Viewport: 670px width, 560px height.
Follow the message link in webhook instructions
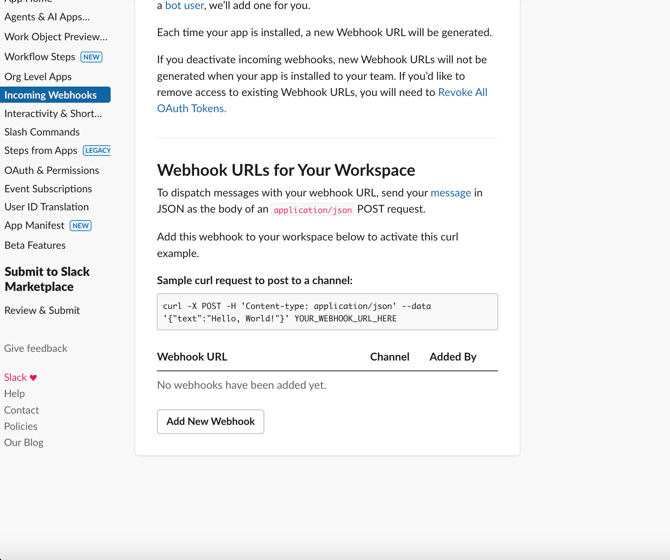450,192
